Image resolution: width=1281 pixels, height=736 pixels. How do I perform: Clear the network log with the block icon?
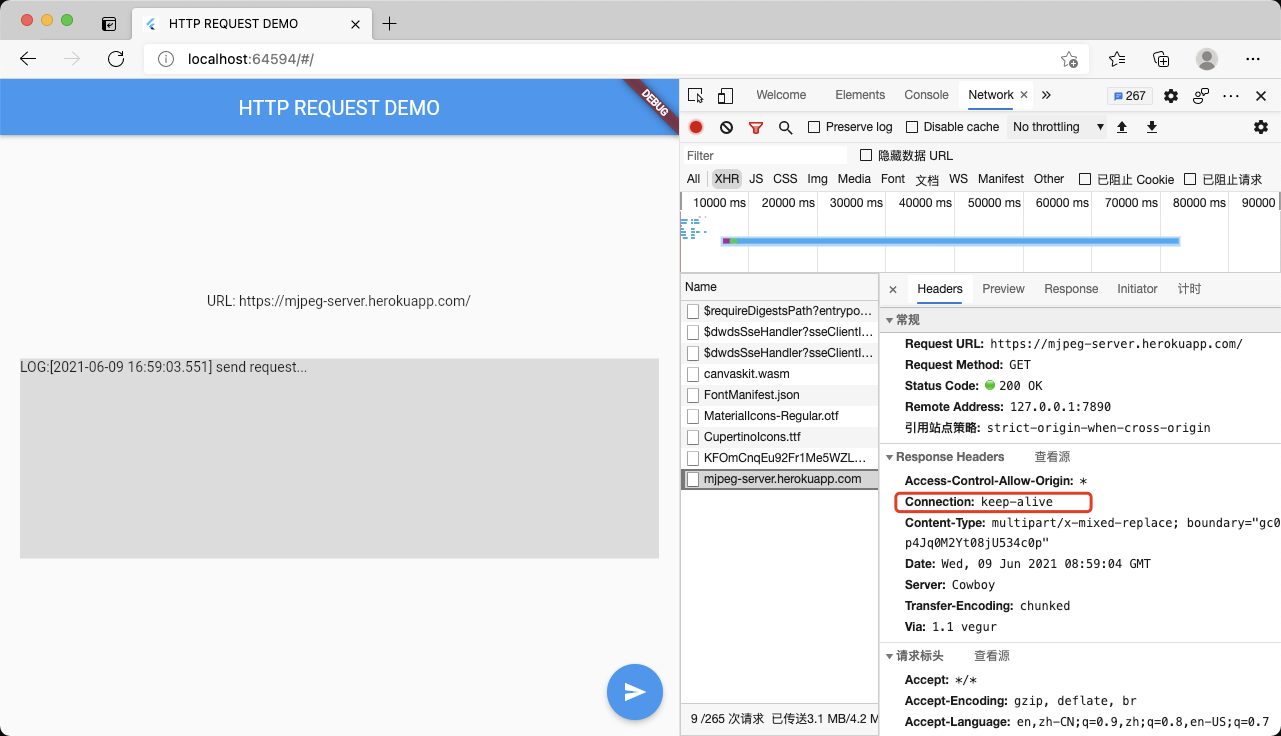[x=726, y=127]
